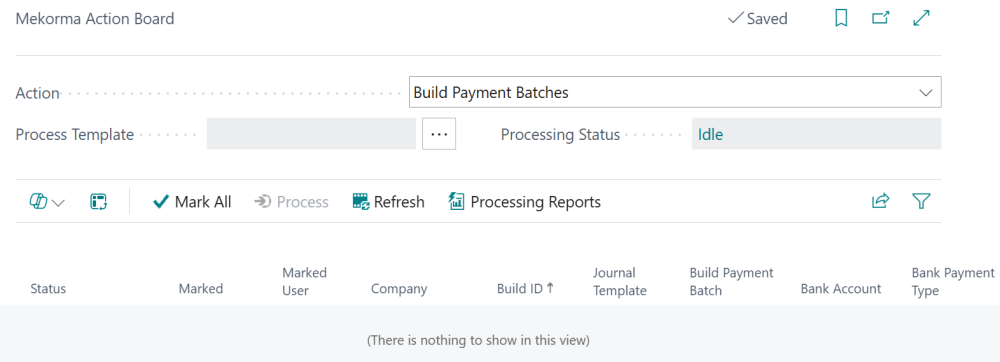Open page in new window icon
The width and height of the screenshot is (1000, 362).
coord(881,18)
